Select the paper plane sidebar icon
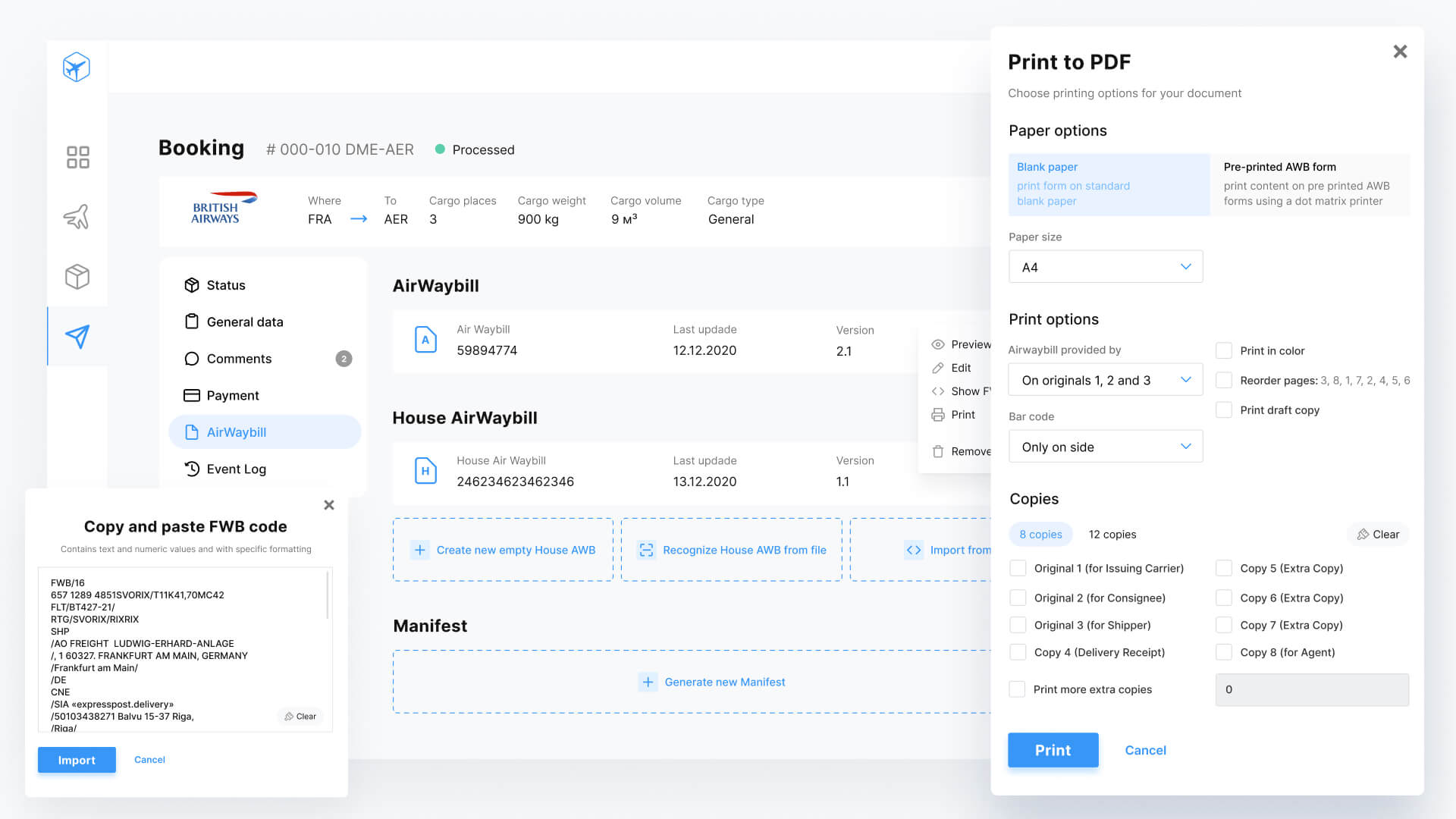1456x819 pixels. tap(77, 337)
